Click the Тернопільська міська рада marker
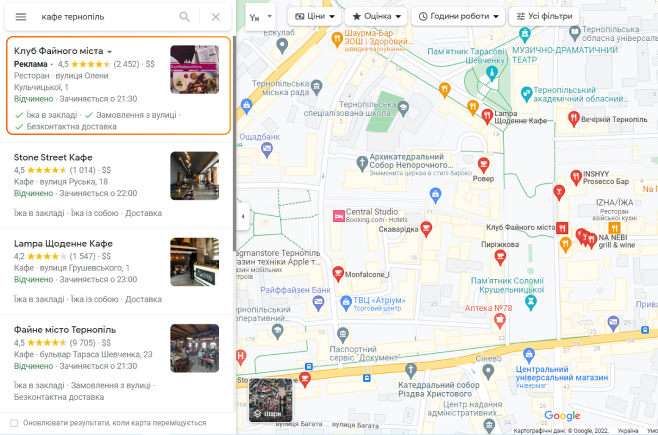 [x=316, y=86]
